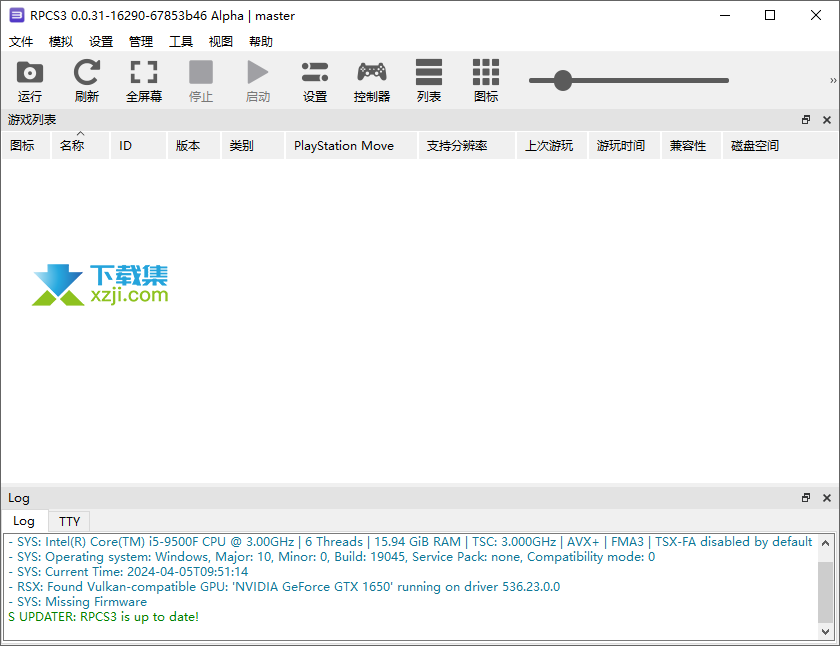Minimize the RPCS3 window
Viewport: 840px width, 646px height.
tap(725, 15)
